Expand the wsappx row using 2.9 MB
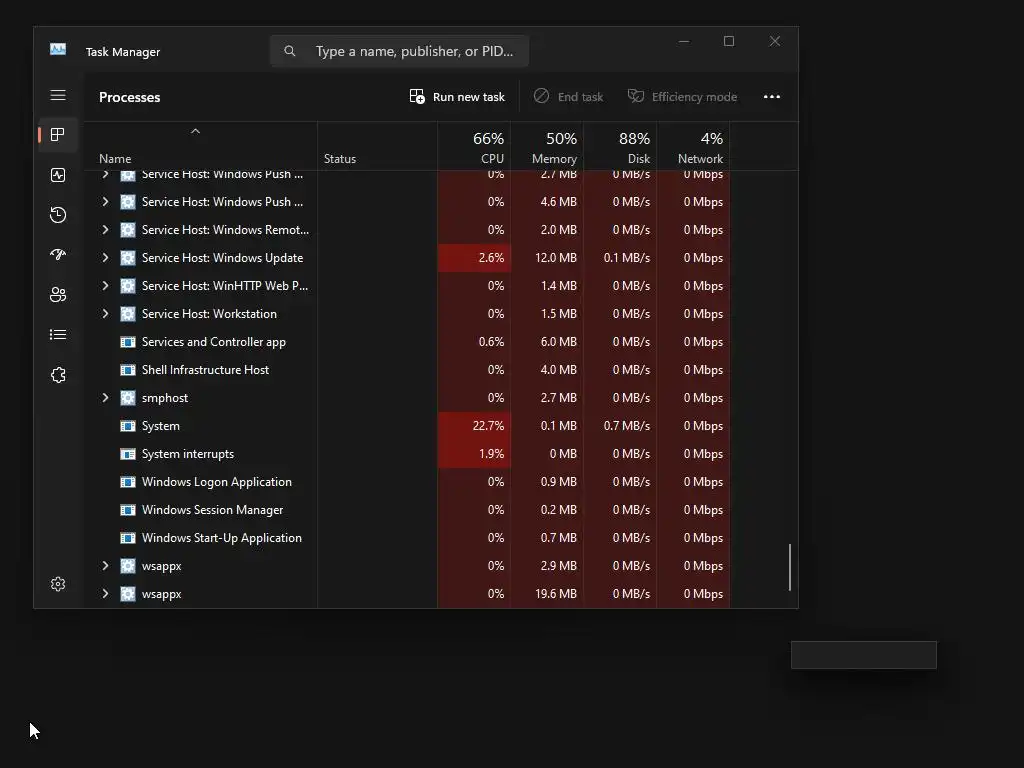This screenshot has width=1024, height=768. pyautogui.click(x=105, y=566)
